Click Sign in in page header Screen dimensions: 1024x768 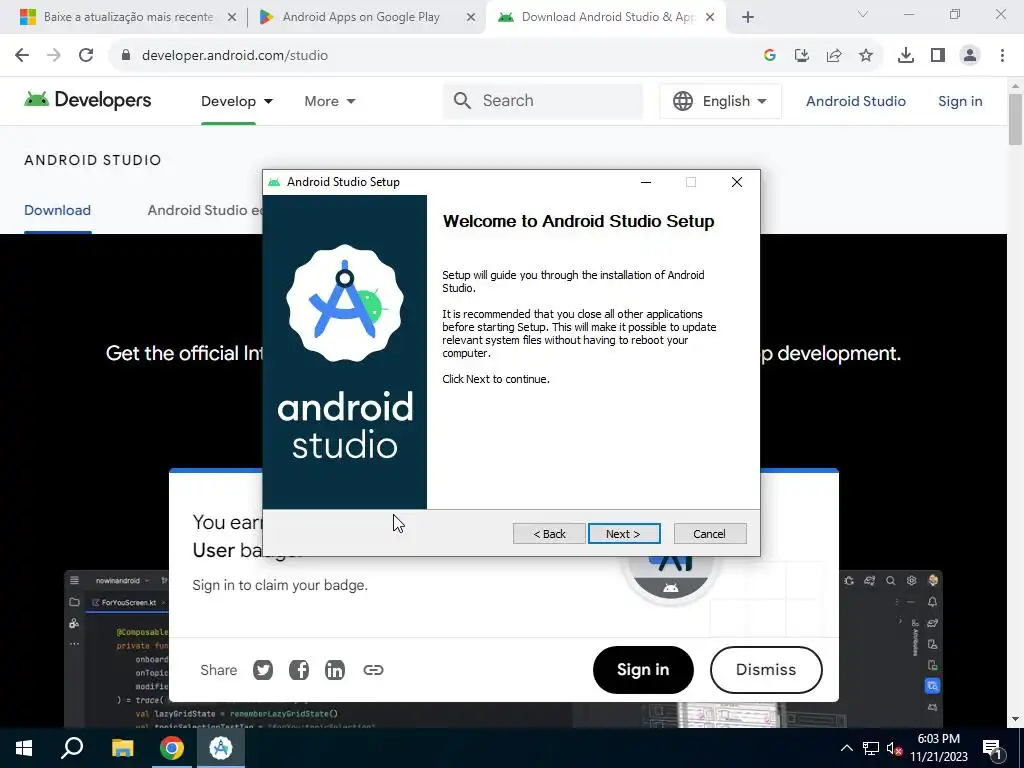pos(960,101)
